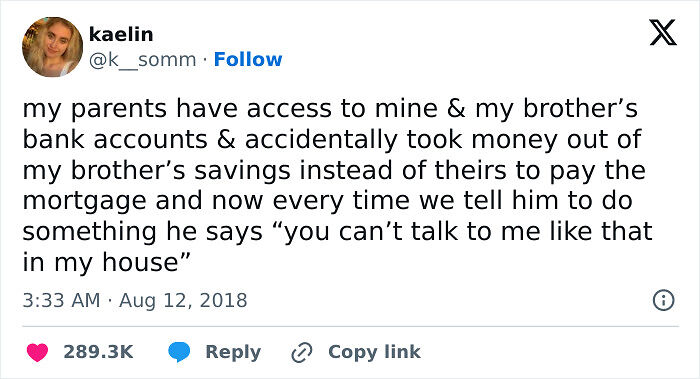Image resolution: width=700 pixels, height=379 pixels.
Task: Click the Aug 12, 2018 date
Action: pos(183,300)
